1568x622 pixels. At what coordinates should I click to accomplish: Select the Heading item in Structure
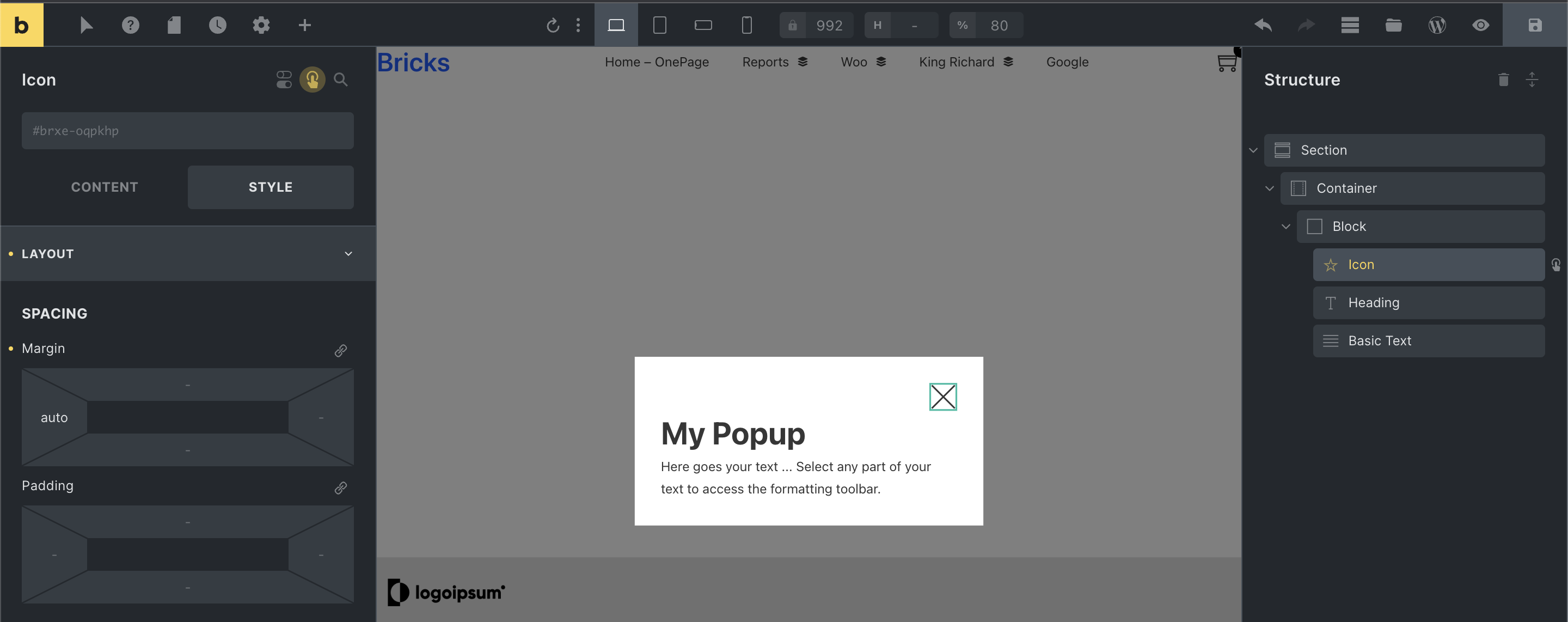tap(1429, 303)
